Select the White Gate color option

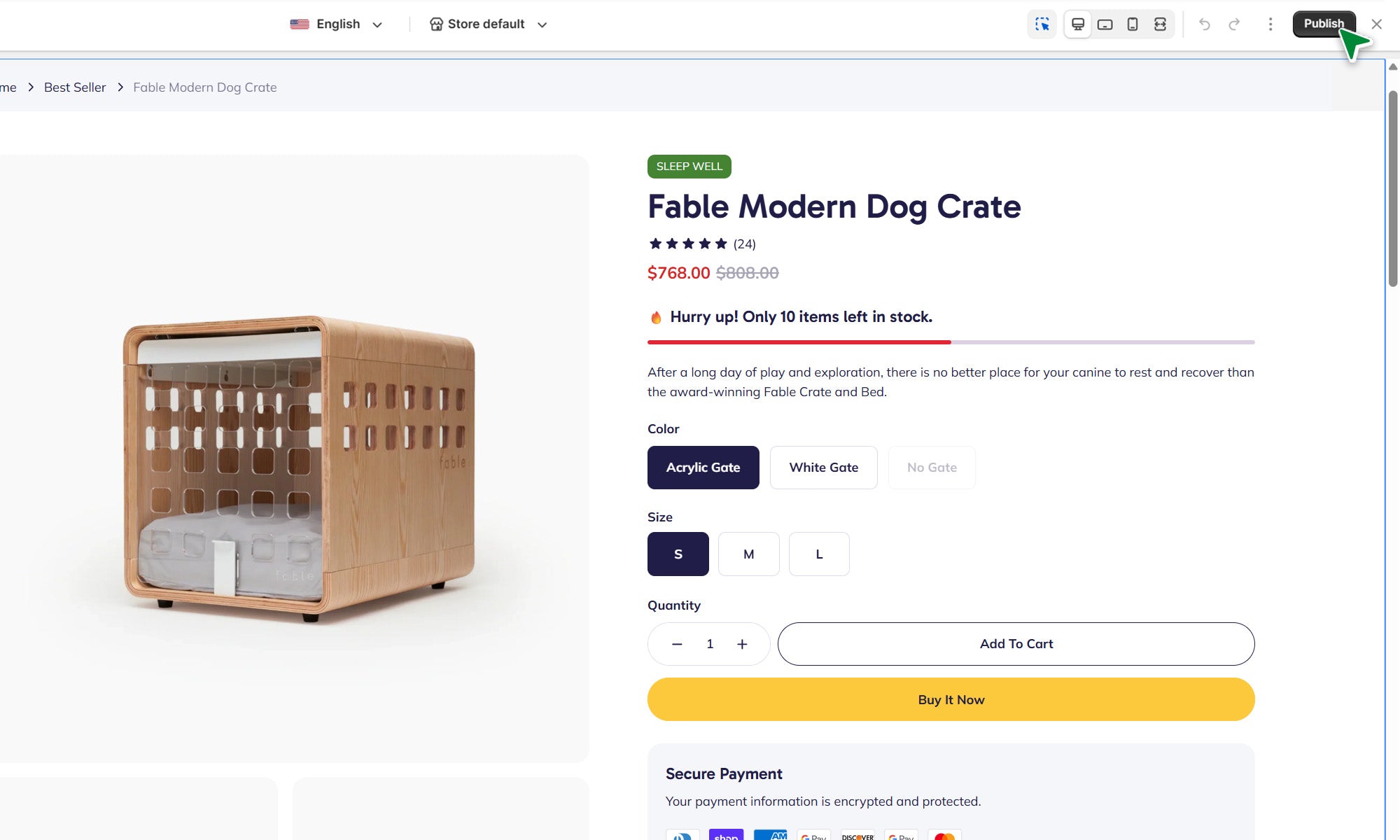click(x=823, y=468)
